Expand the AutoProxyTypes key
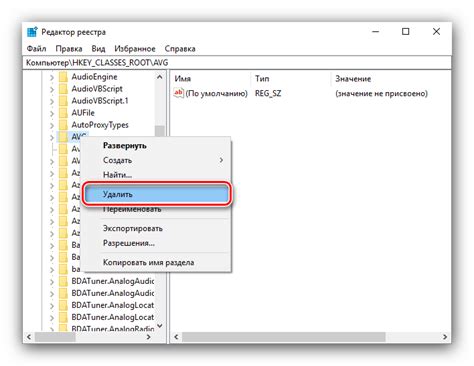Screen dimensions: 474x366 pos(52,125)
